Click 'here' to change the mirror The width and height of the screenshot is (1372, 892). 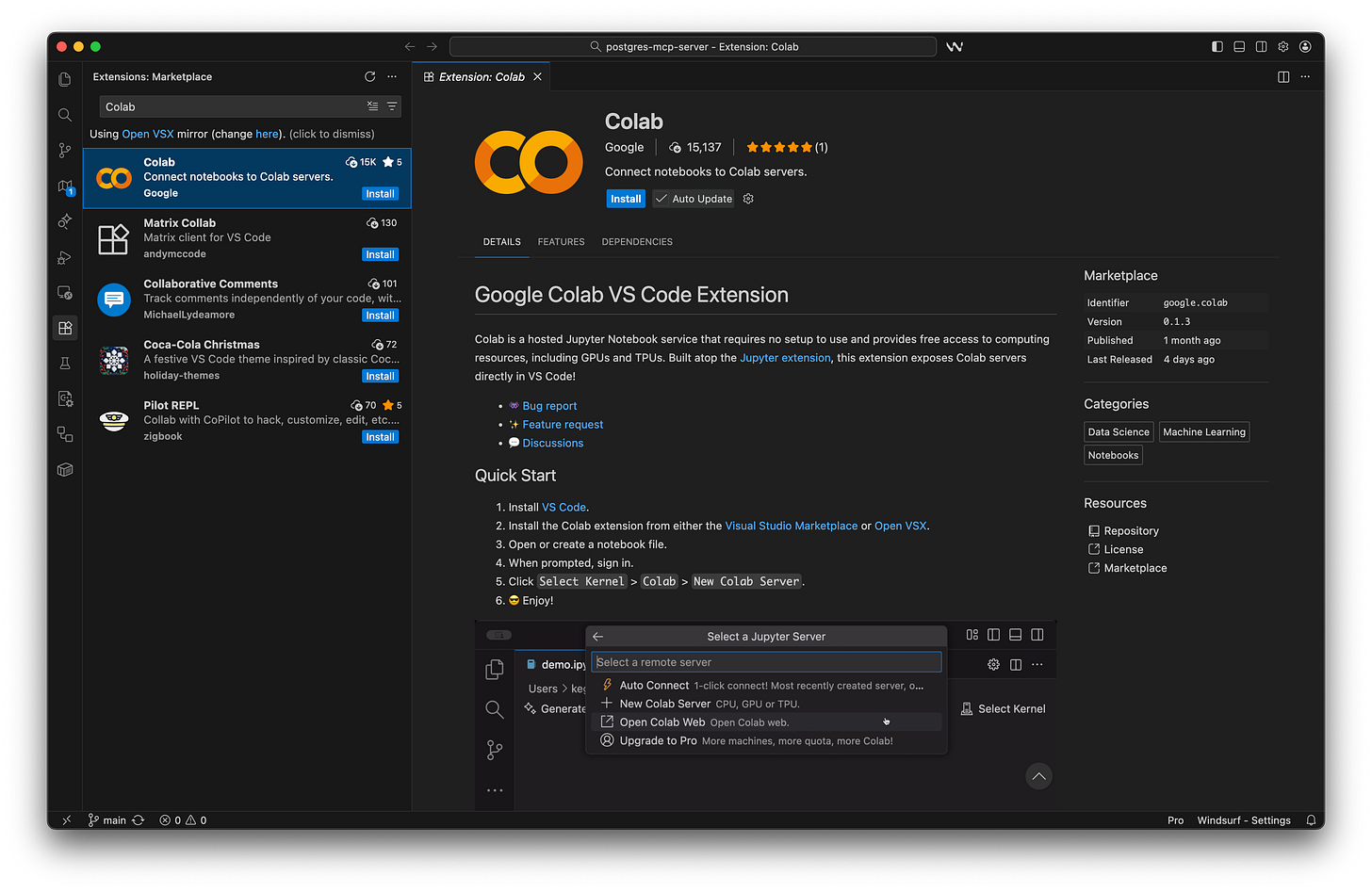pos(267,134)
